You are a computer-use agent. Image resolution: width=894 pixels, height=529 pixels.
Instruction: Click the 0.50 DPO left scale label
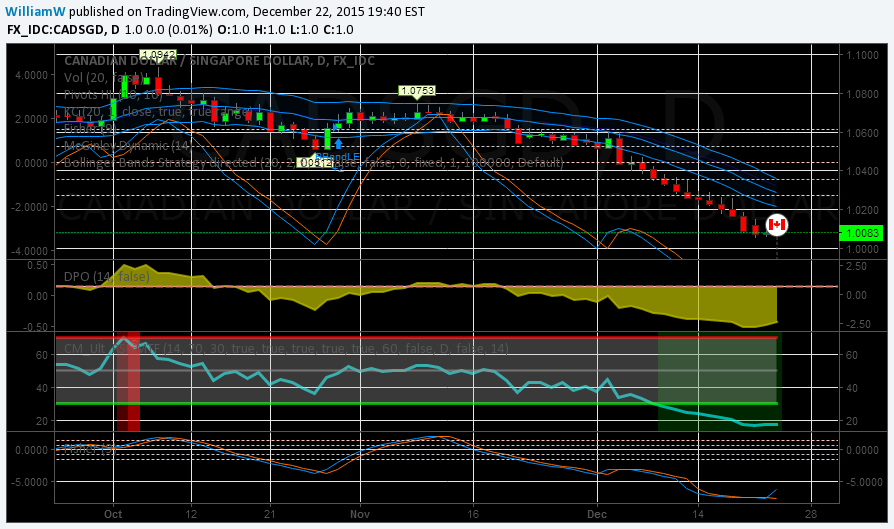coord(37,265)
